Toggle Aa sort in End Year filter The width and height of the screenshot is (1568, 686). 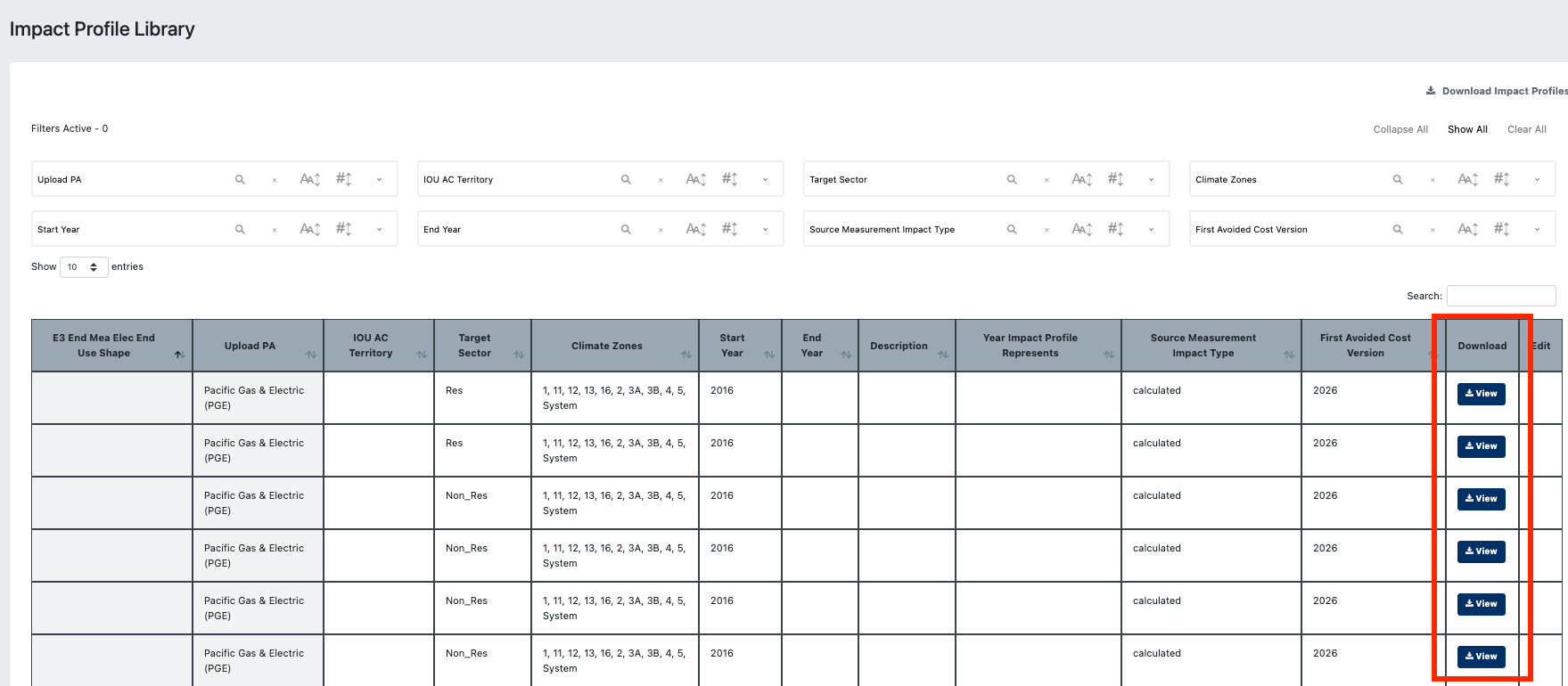[x=695, y=229]
